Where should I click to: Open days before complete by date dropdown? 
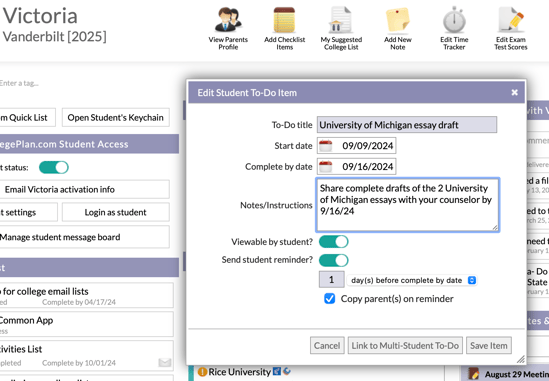[412, 280]
